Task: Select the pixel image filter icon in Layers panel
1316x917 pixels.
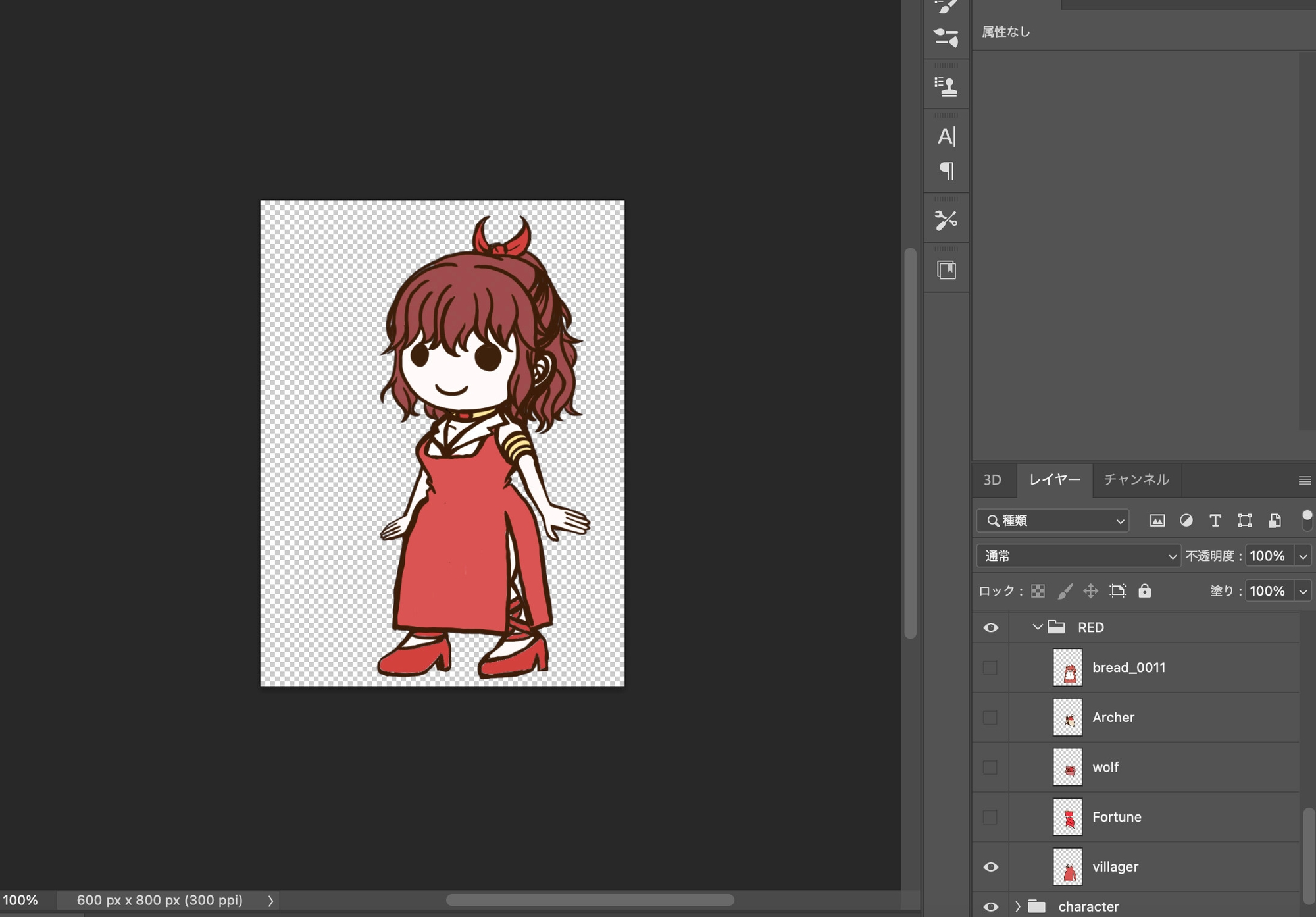Action: [1157, 520]
